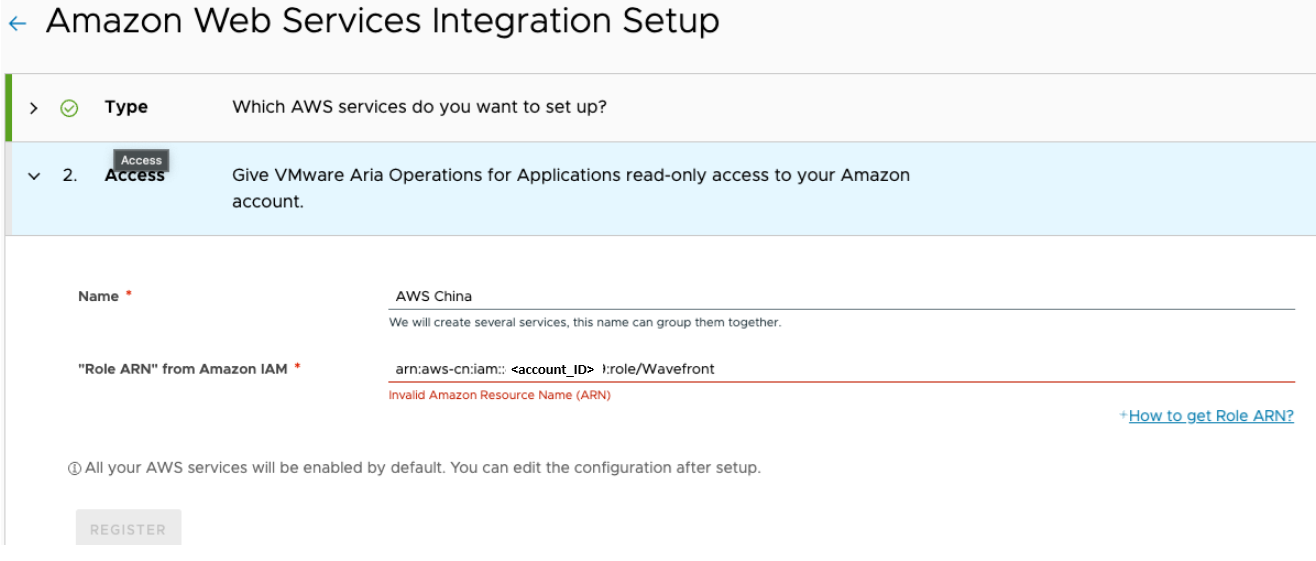Select the Access step heading

(134, 176)
